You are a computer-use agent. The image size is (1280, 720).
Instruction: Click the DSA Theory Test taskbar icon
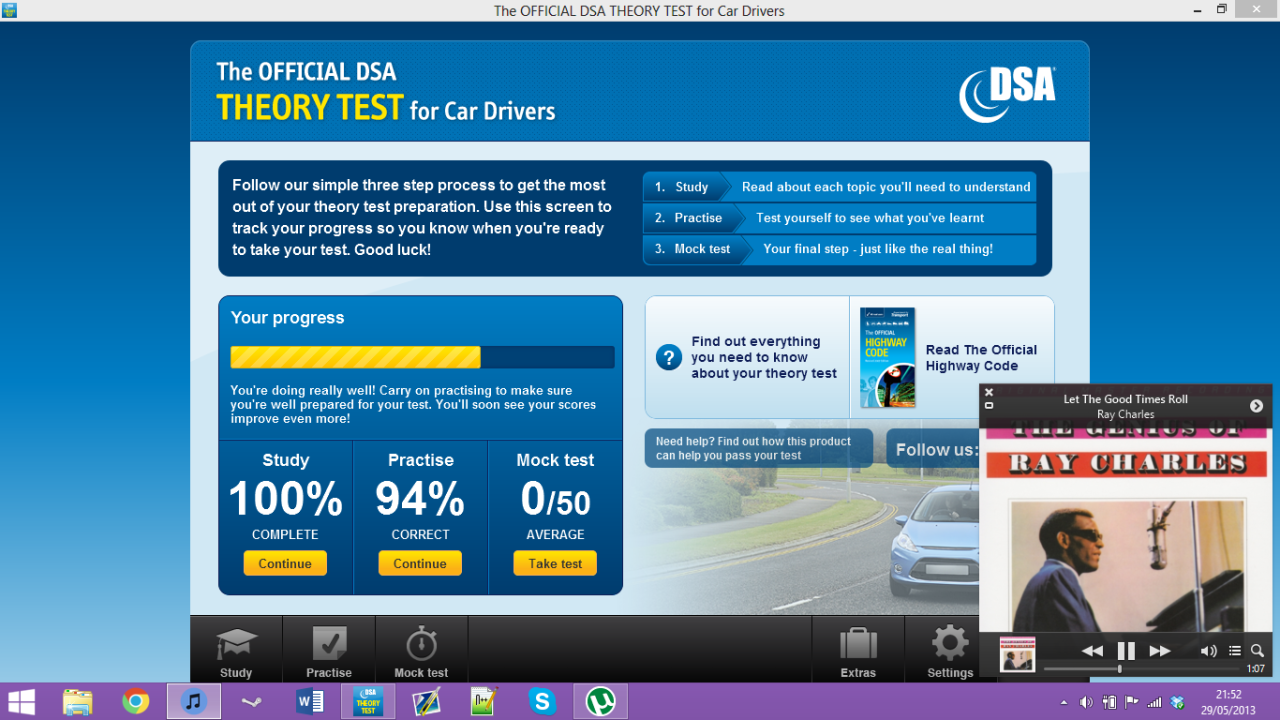pos(368,701)
